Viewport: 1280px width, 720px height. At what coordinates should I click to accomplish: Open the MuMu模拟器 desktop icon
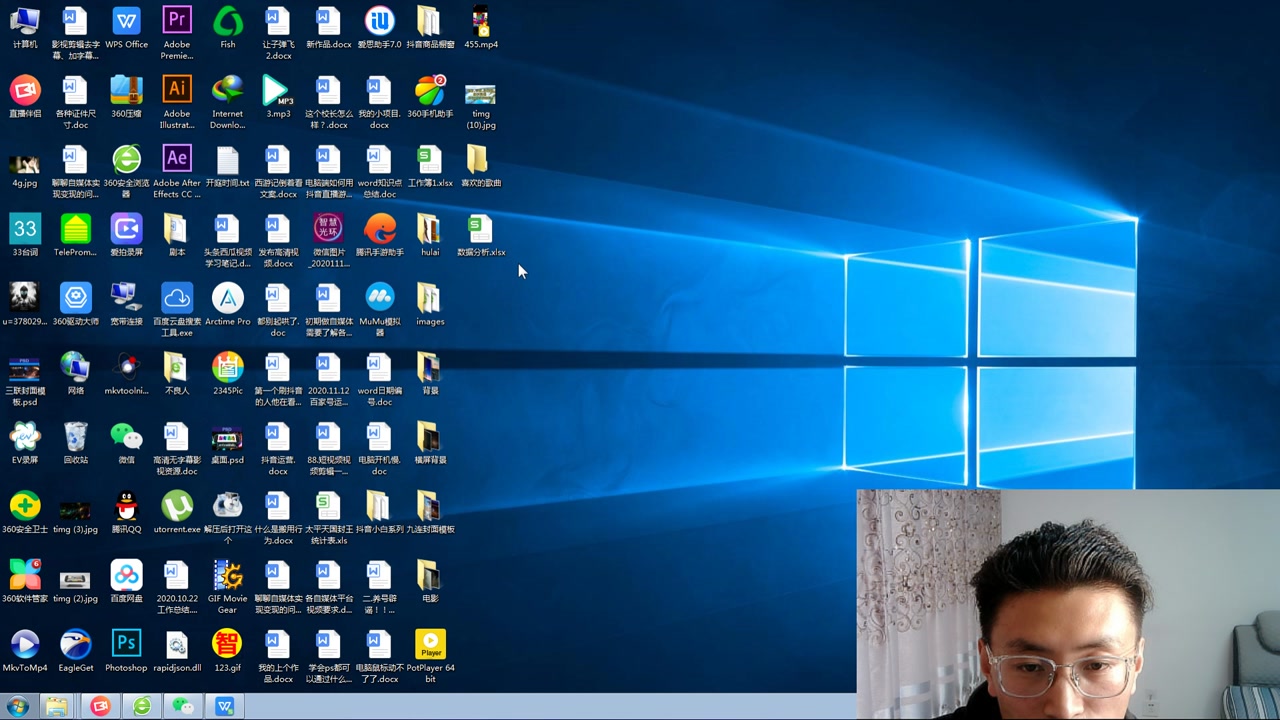click(x=379, y=309)
